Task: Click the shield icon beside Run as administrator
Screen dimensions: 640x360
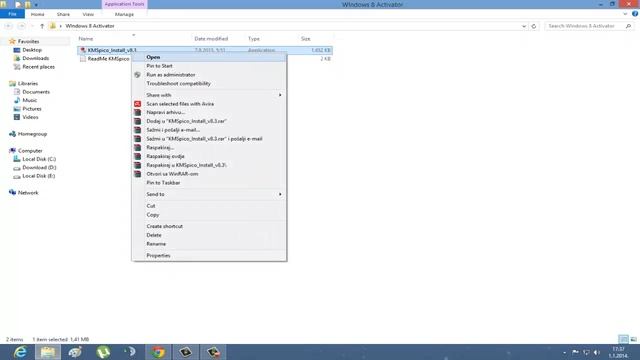Action: click(x=138, y=75)
